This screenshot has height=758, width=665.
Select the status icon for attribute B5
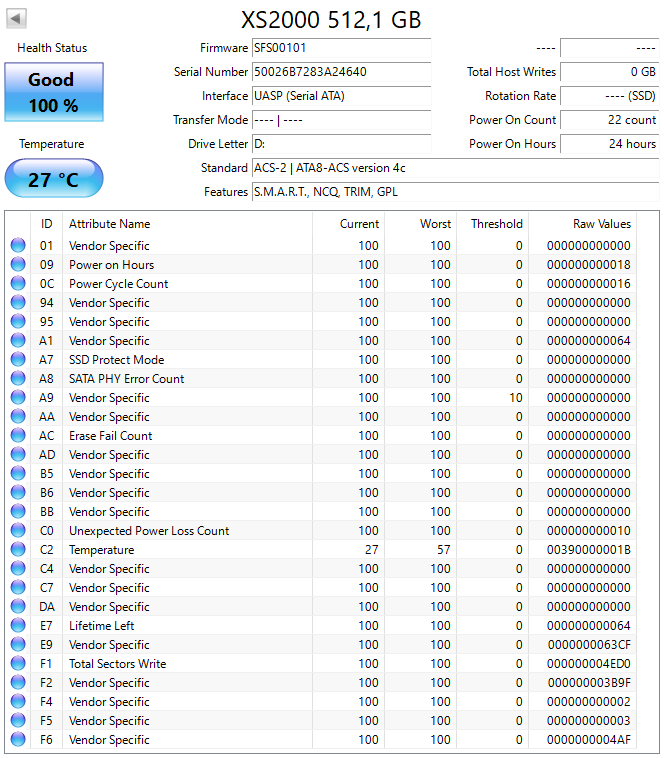[x=18, y=474]
